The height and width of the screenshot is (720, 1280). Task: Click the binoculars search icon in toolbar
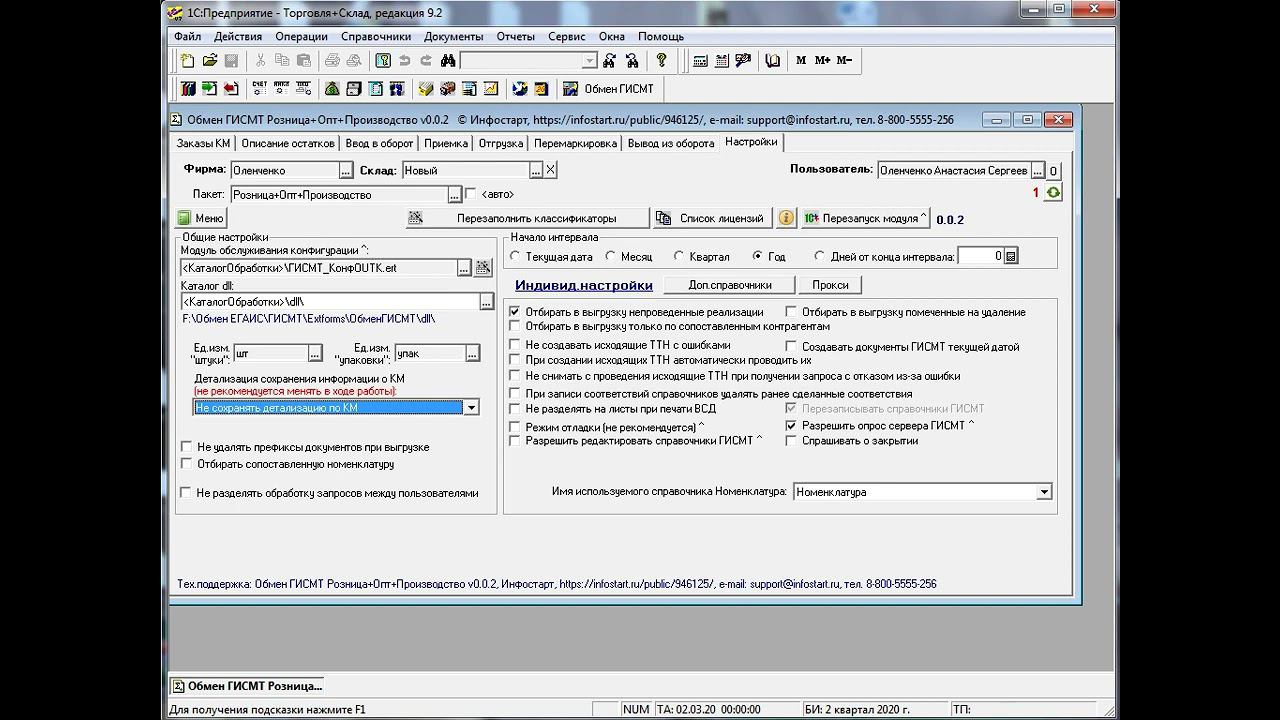pos(448,61)
